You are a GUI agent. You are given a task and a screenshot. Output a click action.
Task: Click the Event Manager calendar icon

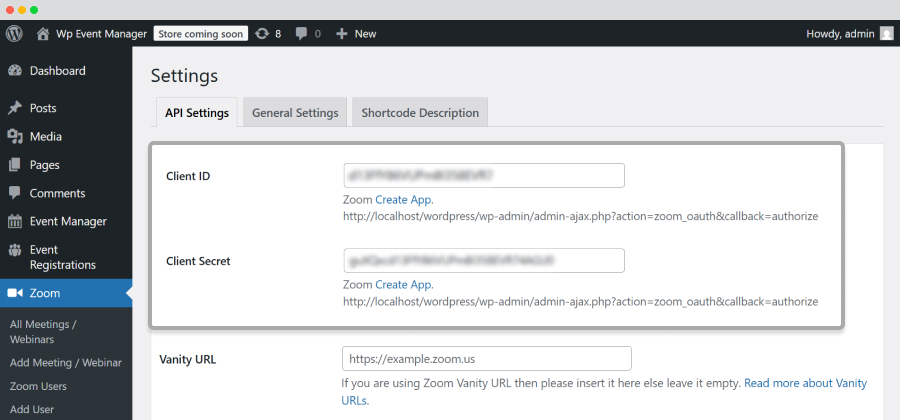click(15, 221)
